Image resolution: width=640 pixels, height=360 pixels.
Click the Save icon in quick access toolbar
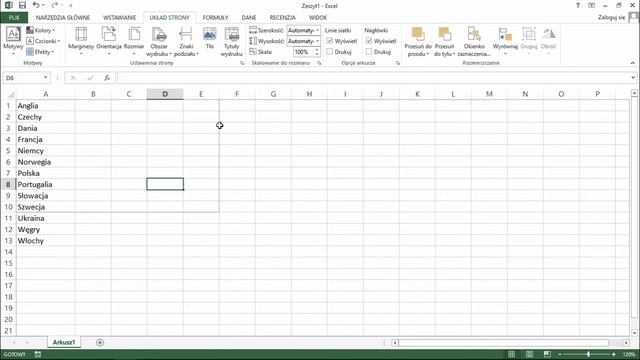(x=22, y=5)
